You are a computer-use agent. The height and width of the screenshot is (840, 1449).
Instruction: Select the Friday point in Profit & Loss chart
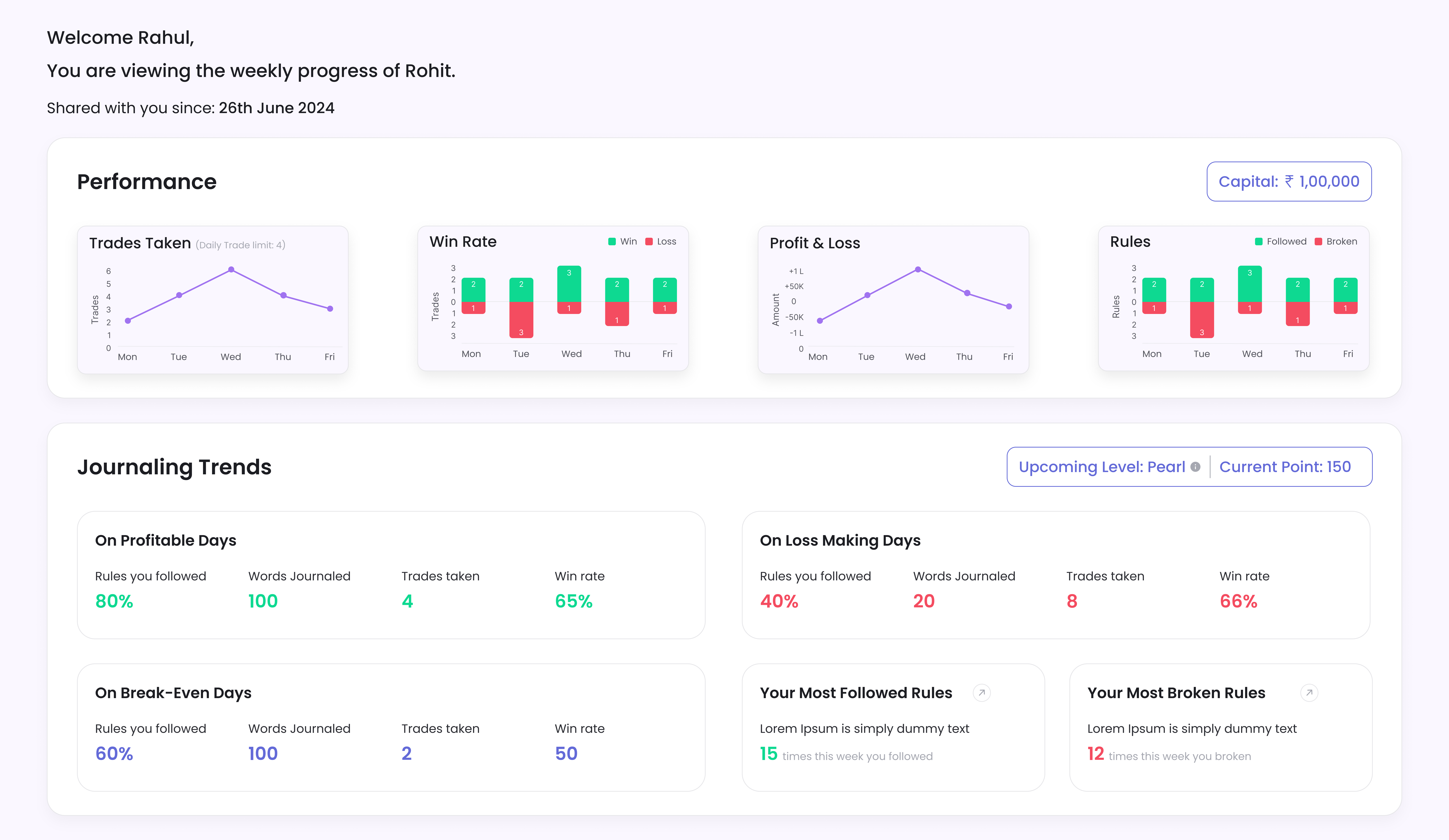(1009, 306)
